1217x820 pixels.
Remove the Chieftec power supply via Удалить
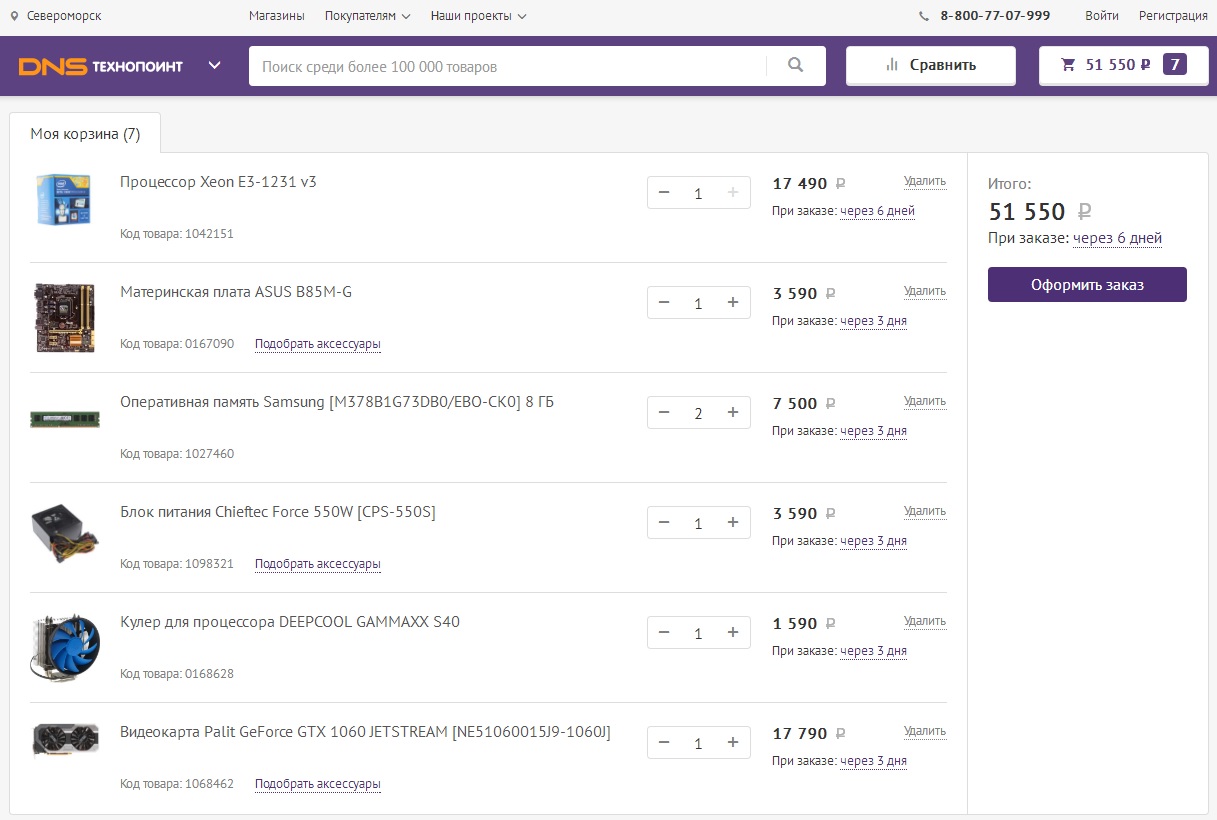pos(924,511)
